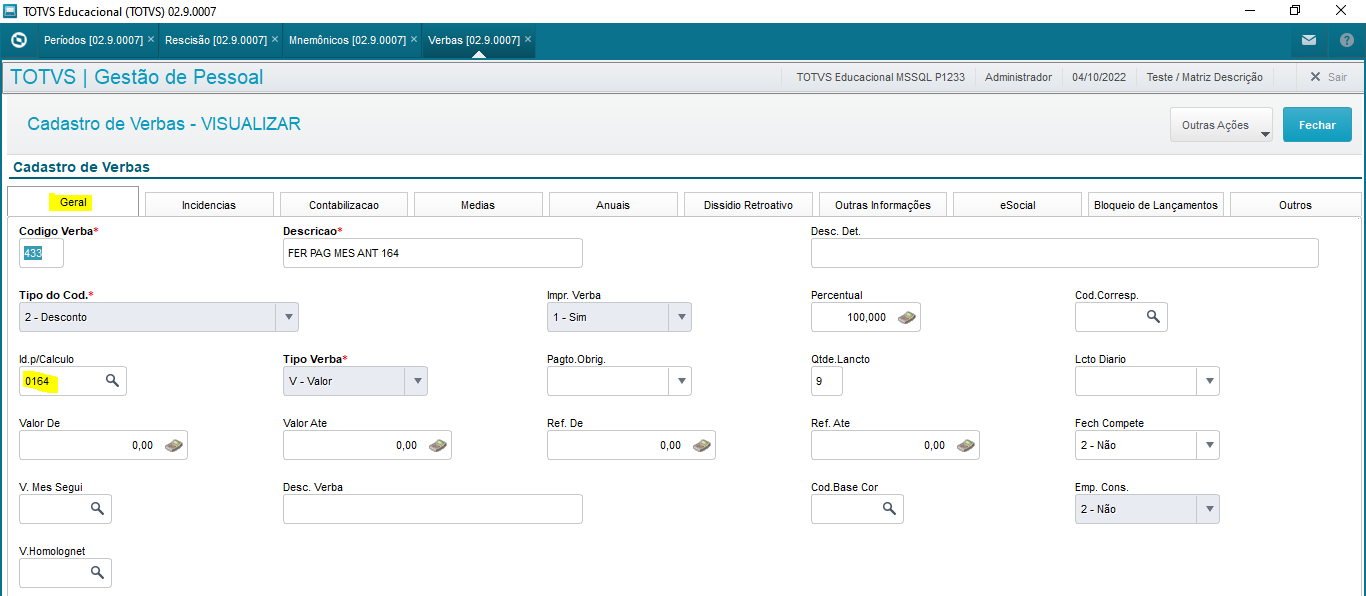The width and height of the screenshot is (1366, 596).
Task: Click the Desc. Verba input field
Action: [433, 509]
